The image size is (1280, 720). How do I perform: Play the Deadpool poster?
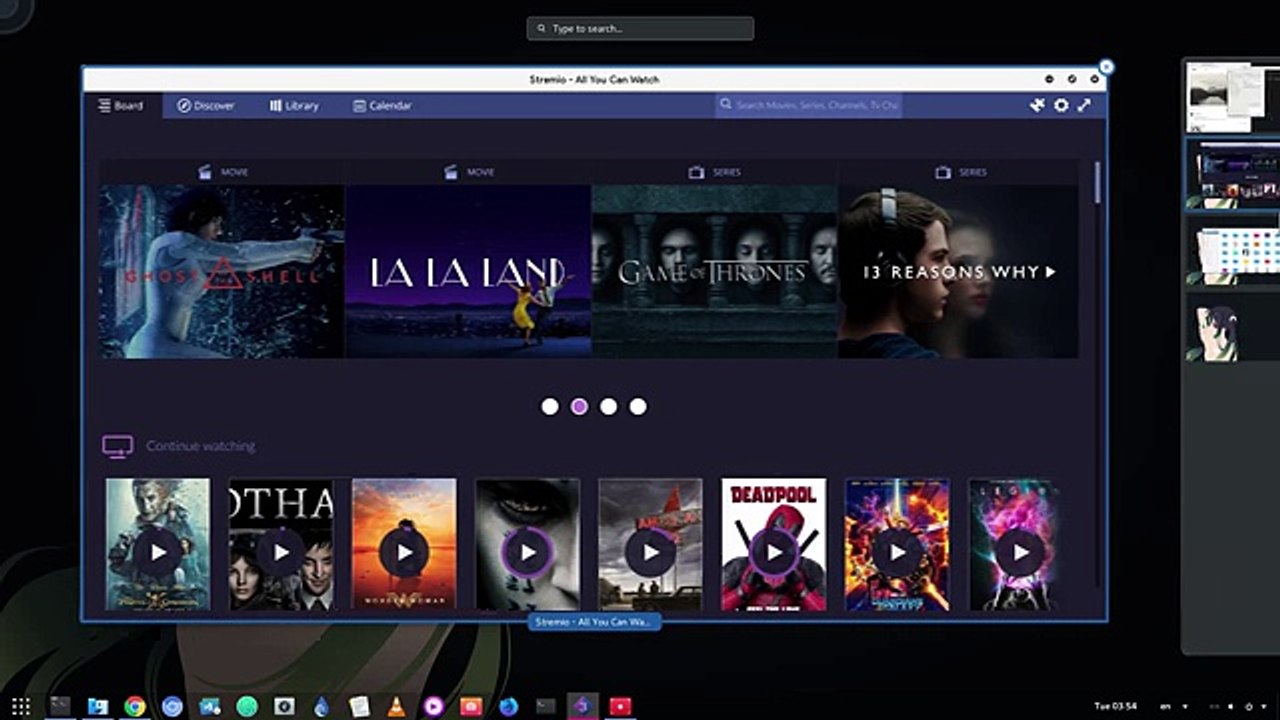tap(773, 552)
